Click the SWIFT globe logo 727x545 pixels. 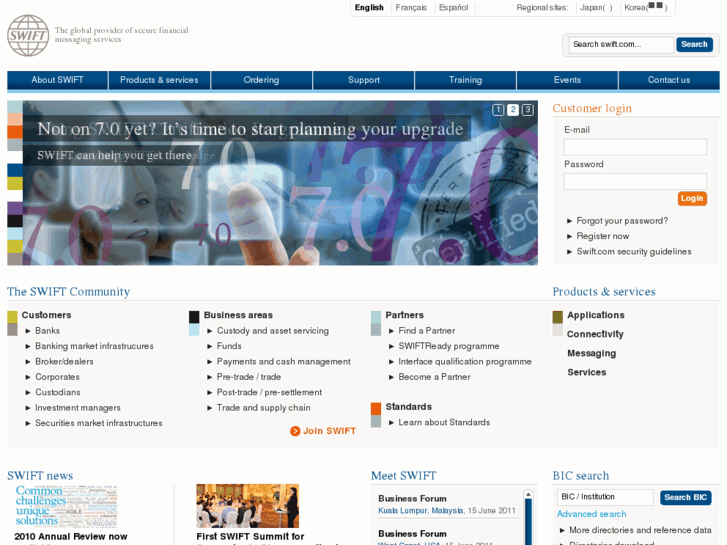28,35
